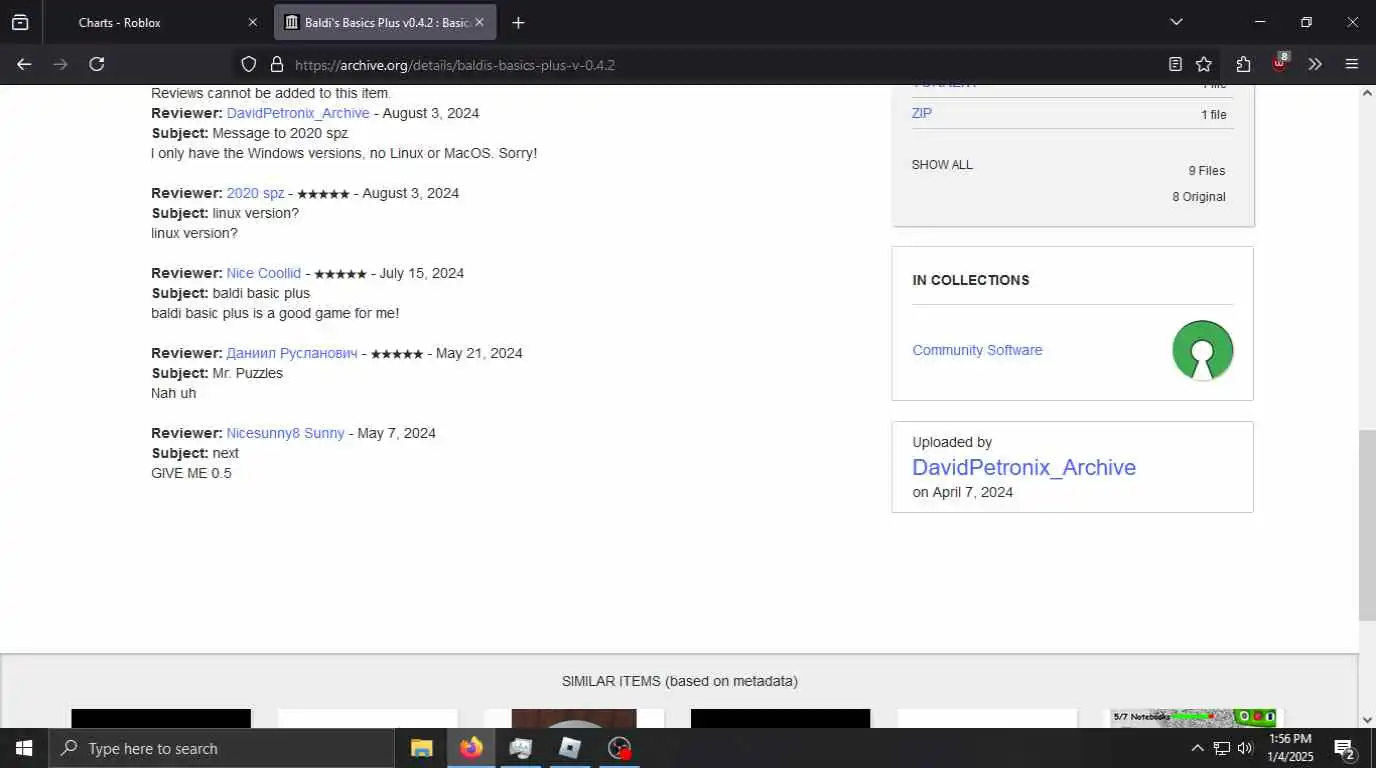The image size is (1376, 768).
Task: Open the clock showing 1:56 PM
Action: tap(1290, 748)
